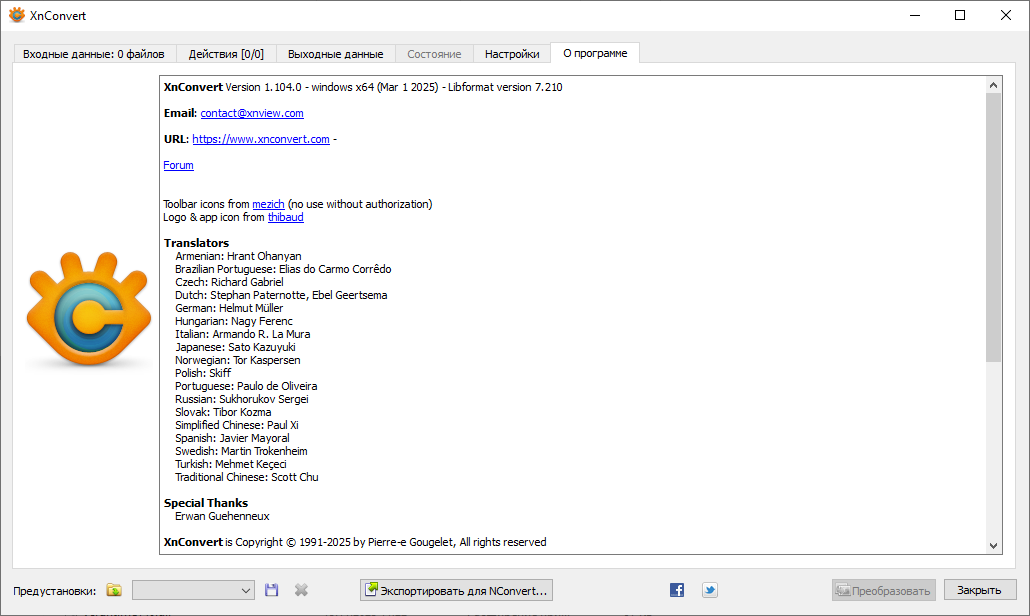Image resolution: width=1030 pixels, height=616 pixels.
Task: Click 'Portuguese: Paulo de Oliveira' line
Action: coord(246,386)
